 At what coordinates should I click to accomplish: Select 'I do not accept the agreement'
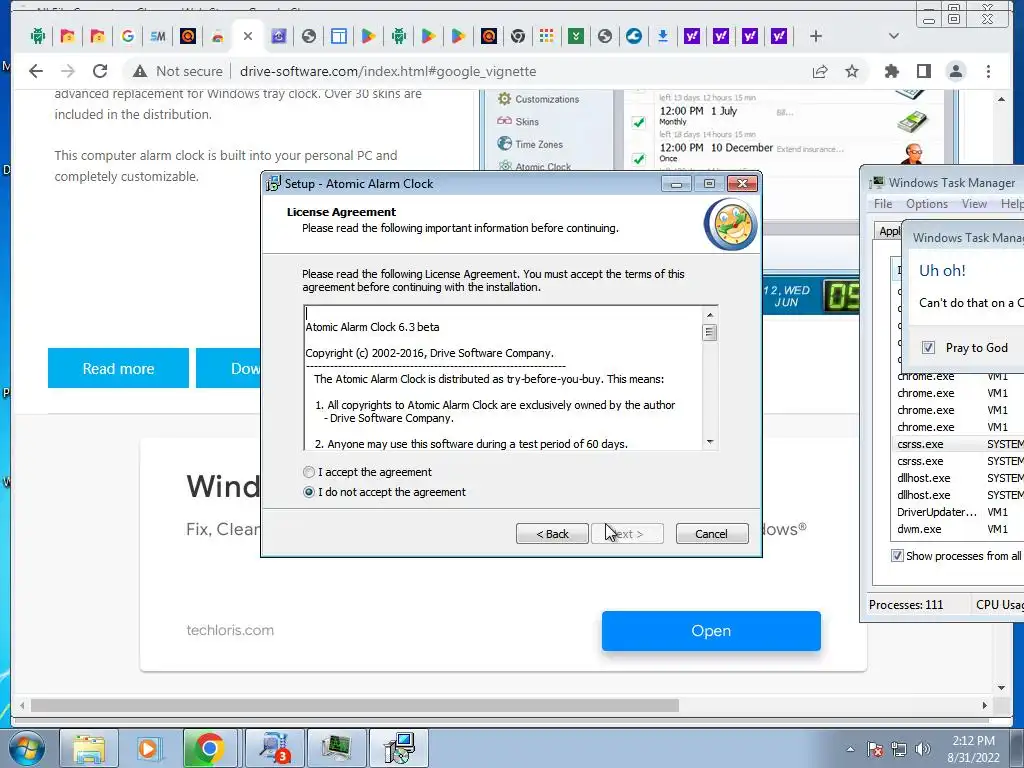[x=309, y=492]
